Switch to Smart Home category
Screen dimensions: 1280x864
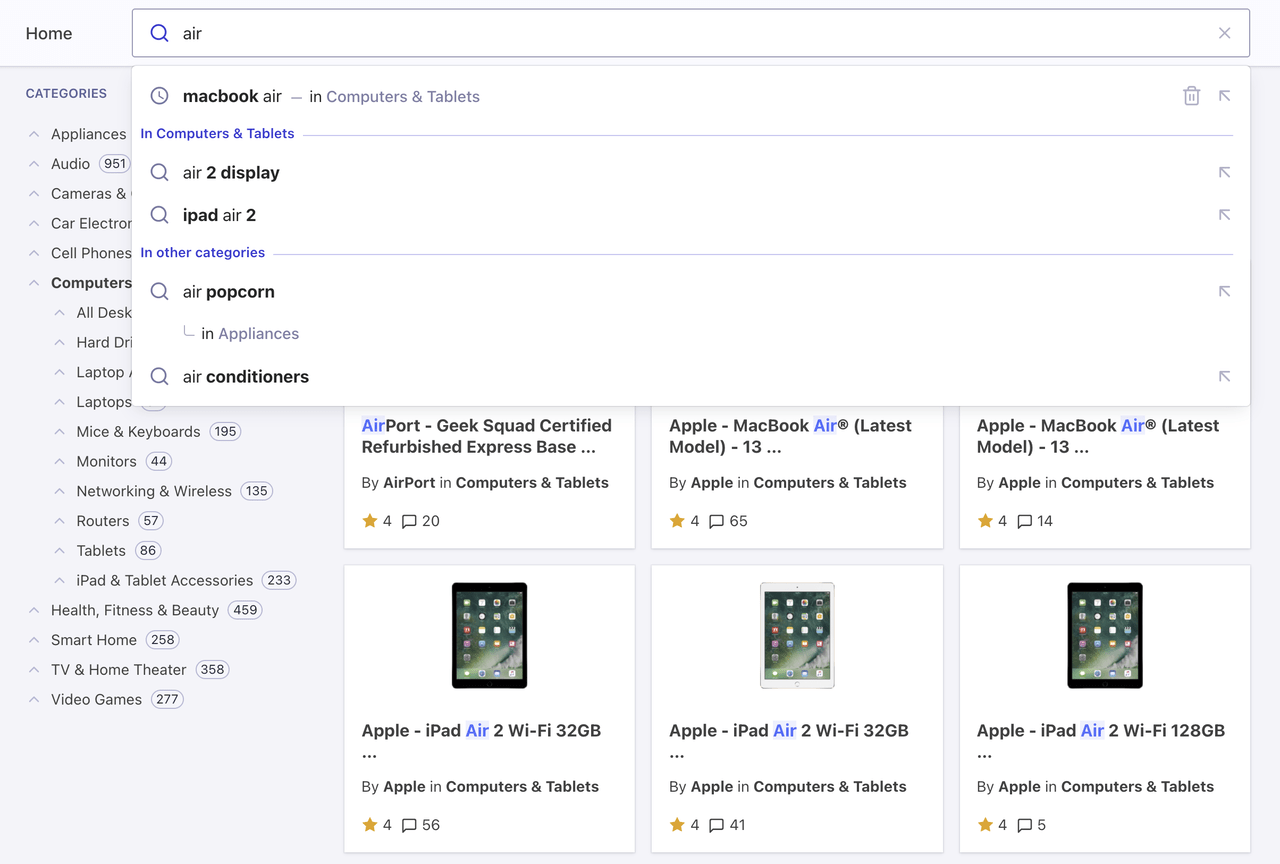(x=95, y=639)
